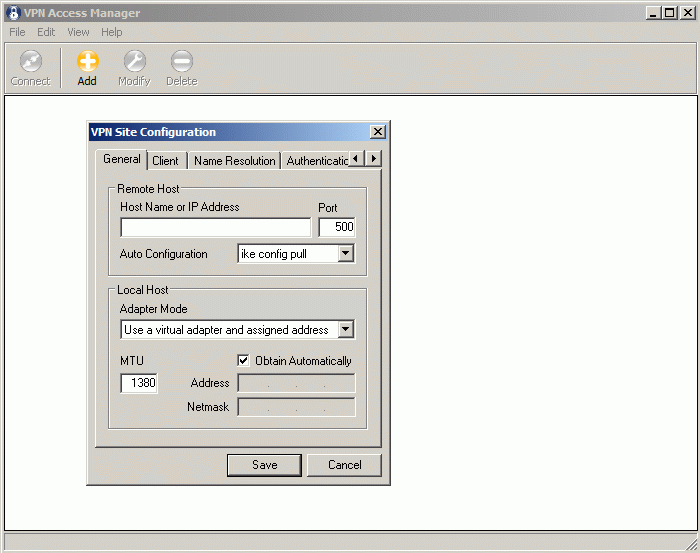Open the File menu
Viewport: 700px width, 553px height.
click(17, 32)
